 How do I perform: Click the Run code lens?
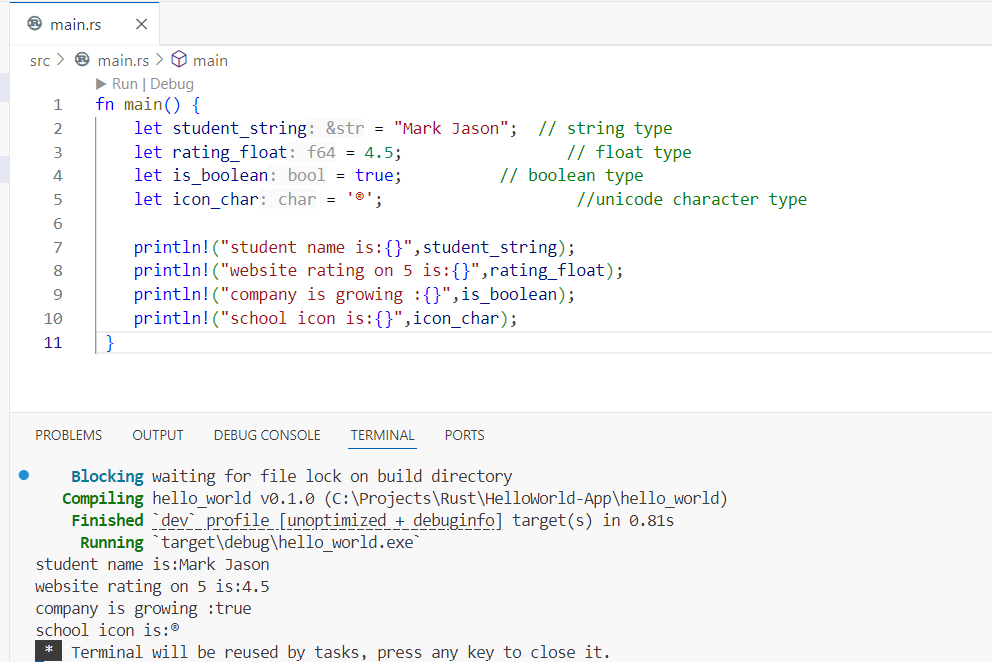125,84
